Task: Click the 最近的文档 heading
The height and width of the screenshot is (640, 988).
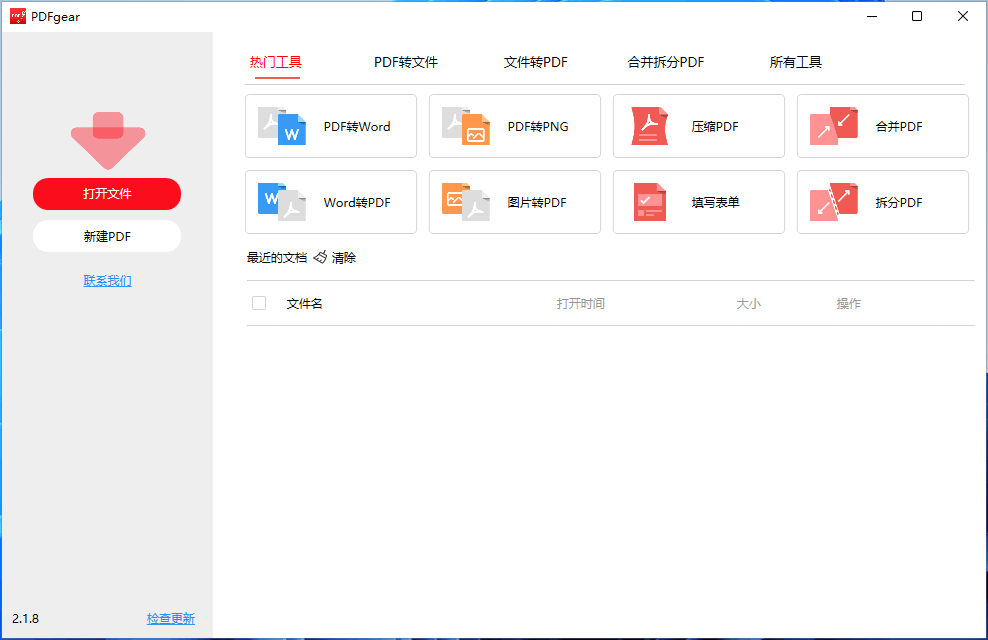Action: pyautogui.click(x=277, y=257)
